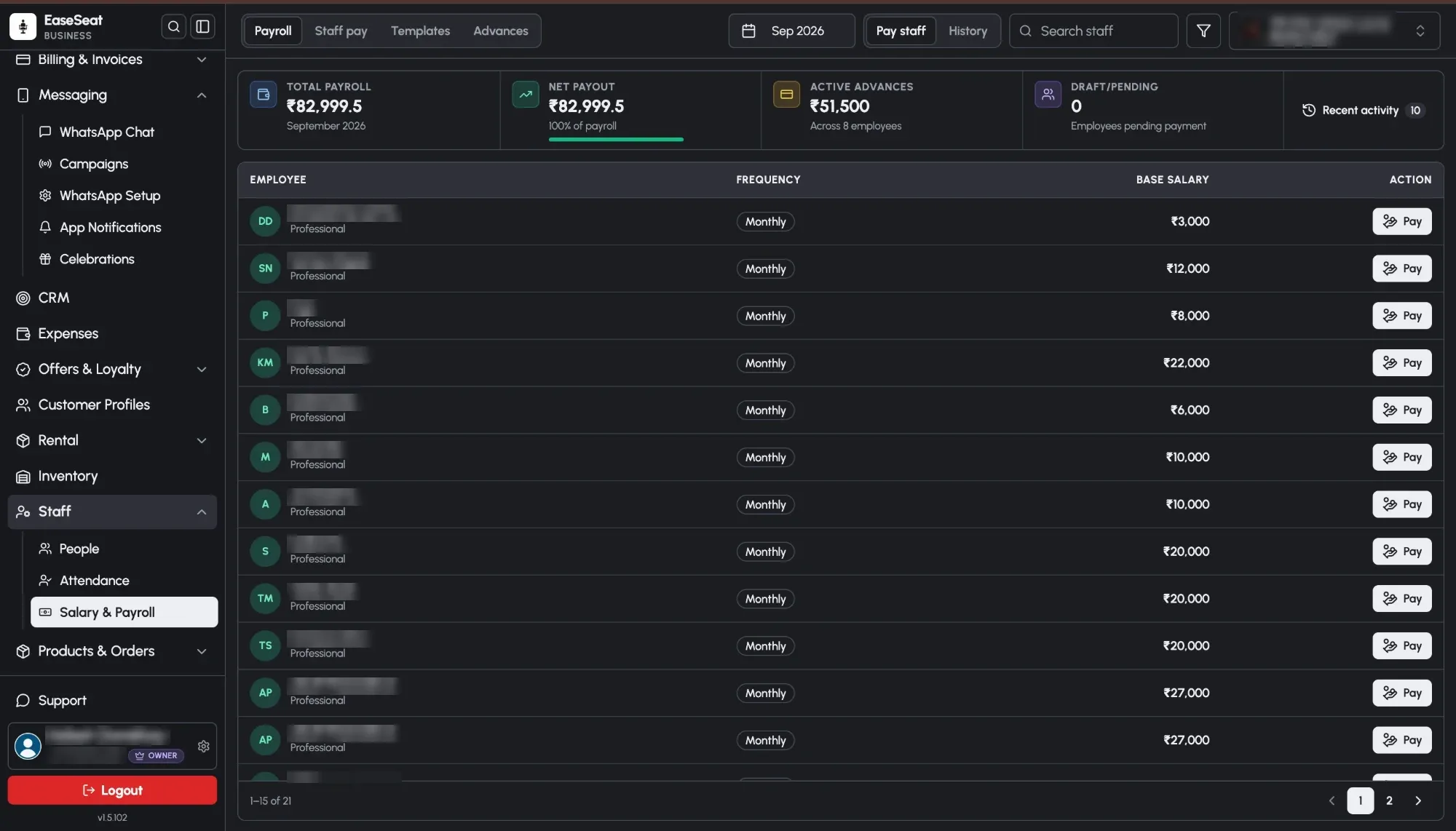
Task: Click the calendar icon beside Sep 2026
Action: click(x=748, y=31)
